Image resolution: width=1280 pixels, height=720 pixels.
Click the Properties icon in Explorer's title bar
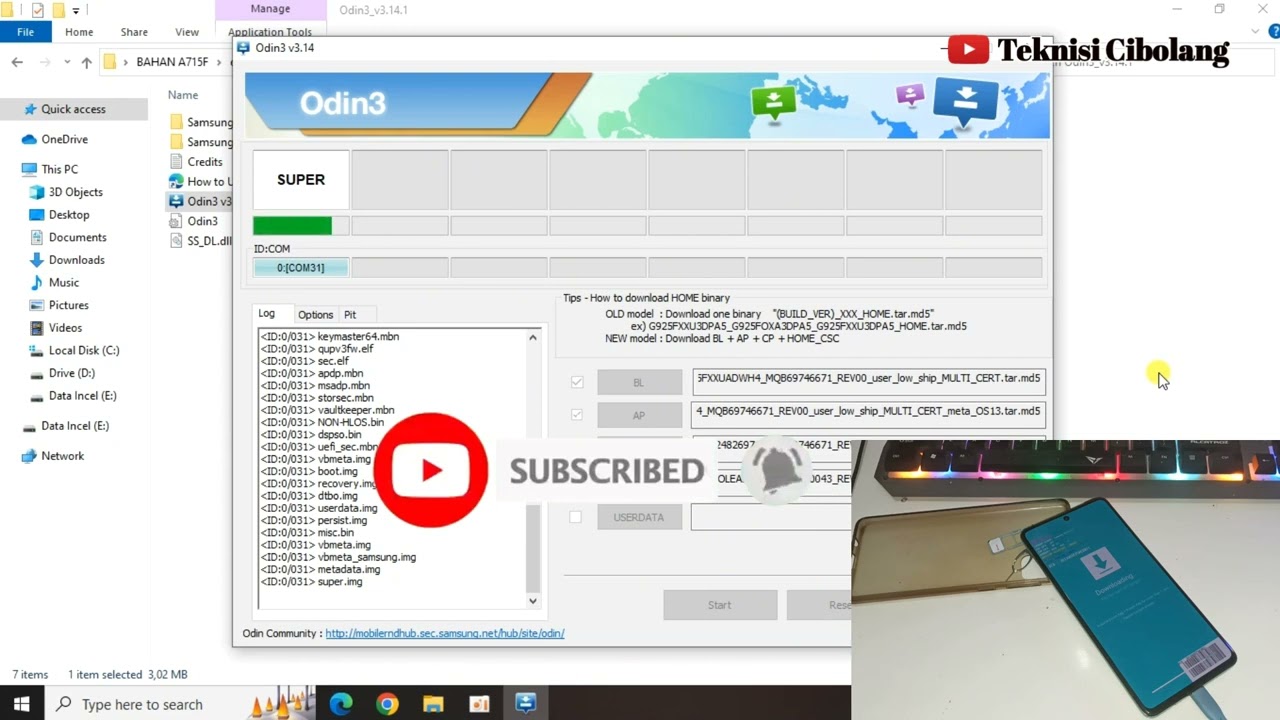(38, 10)
